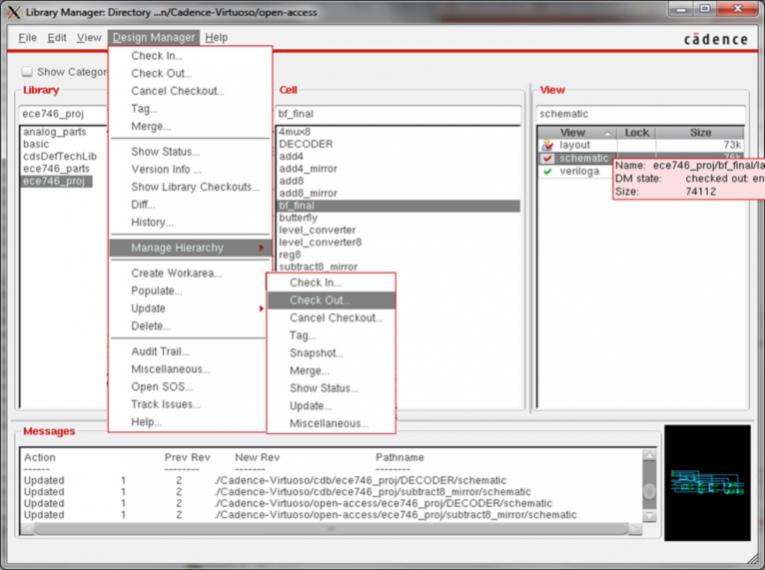Image resolution: width=765 pixels, height=570 pixels.
Task: Click the Messages vertical scrollbar up arrow
Action: point(649,456)
